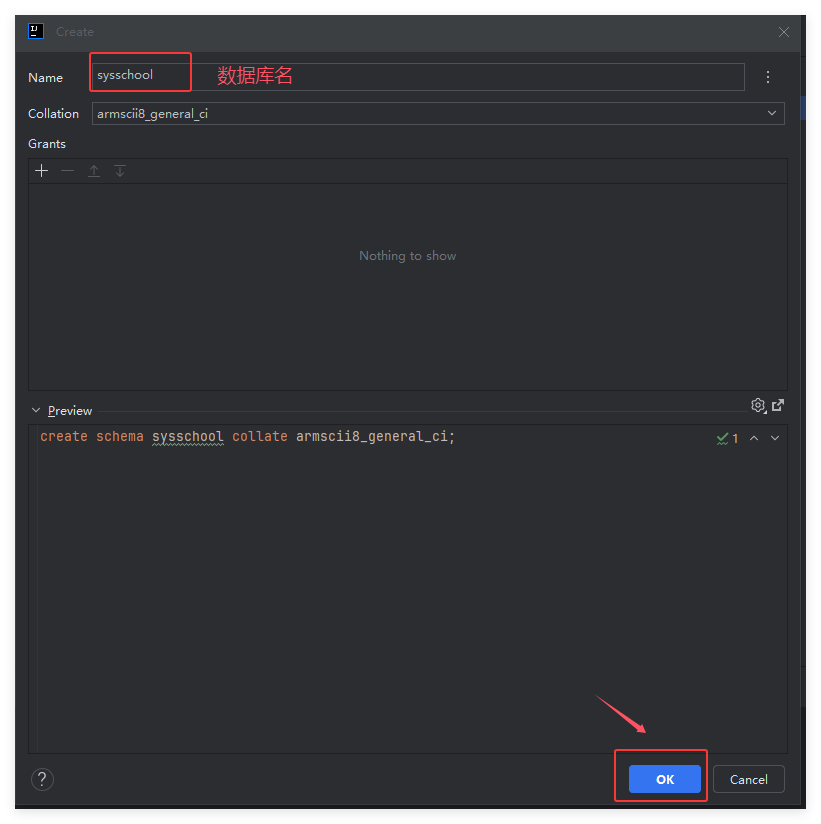The height and width of the screenshot is (824, 821).
Task: Click the remove grant minus icon
Action: coord(67,171)
